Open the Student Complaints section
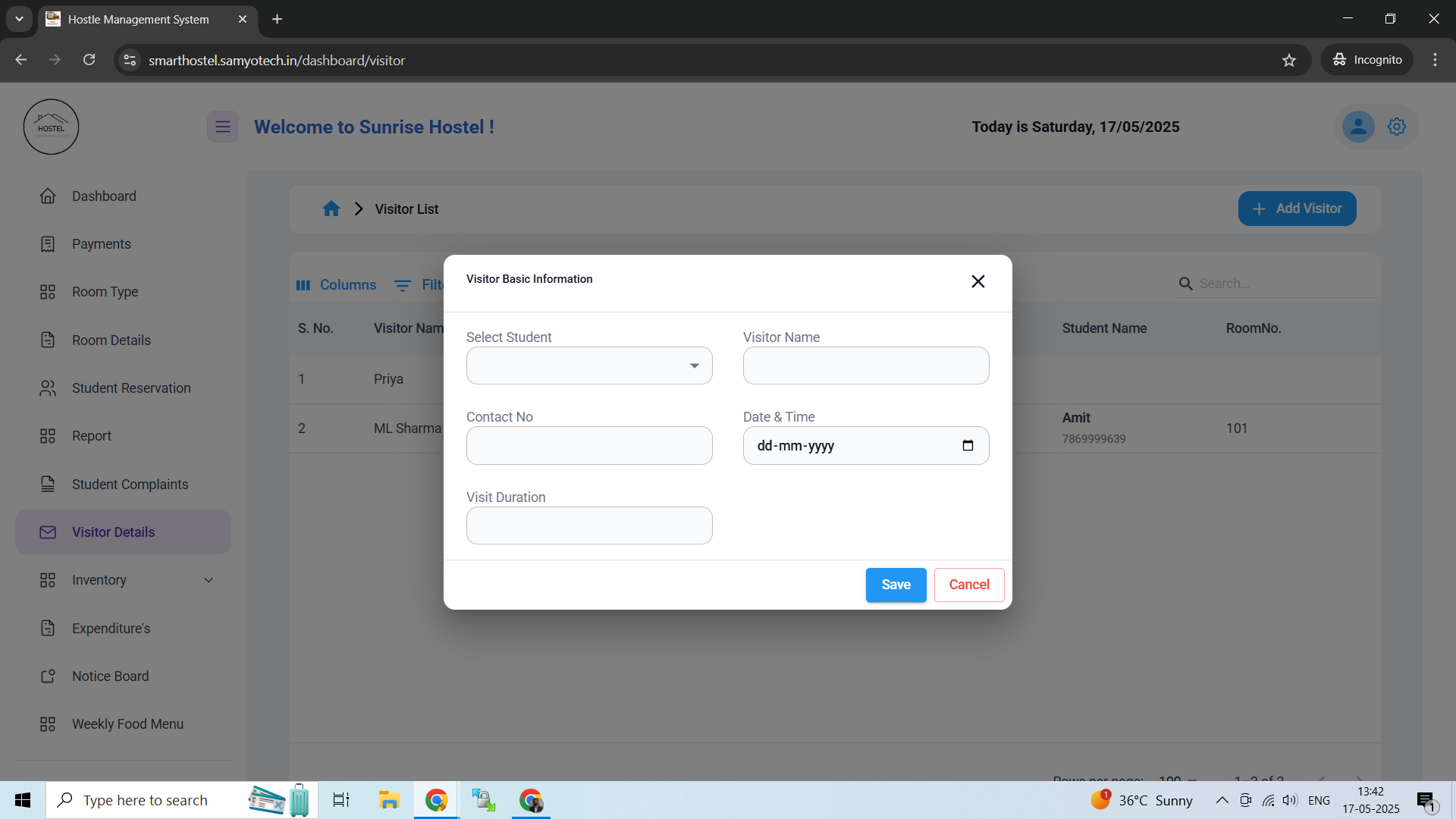 coord(130,484)
